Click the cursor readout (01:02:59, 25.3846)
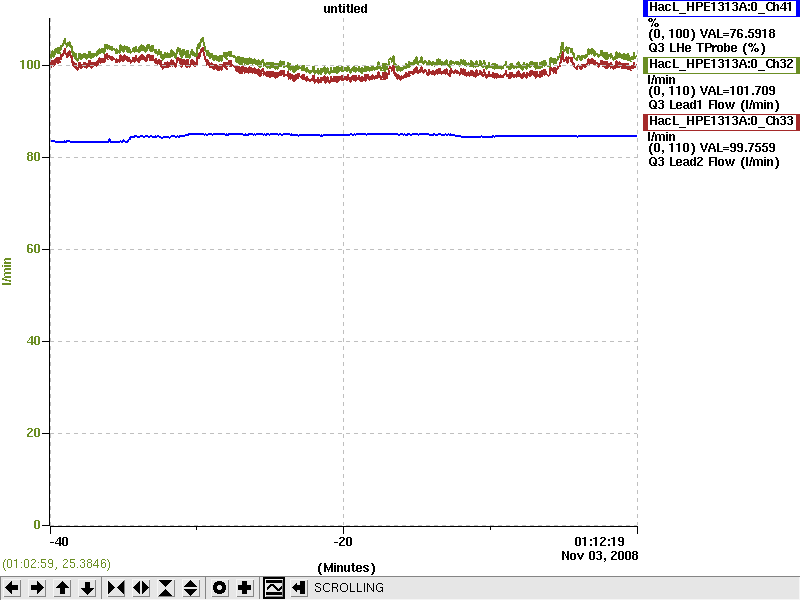 [56, 564]
